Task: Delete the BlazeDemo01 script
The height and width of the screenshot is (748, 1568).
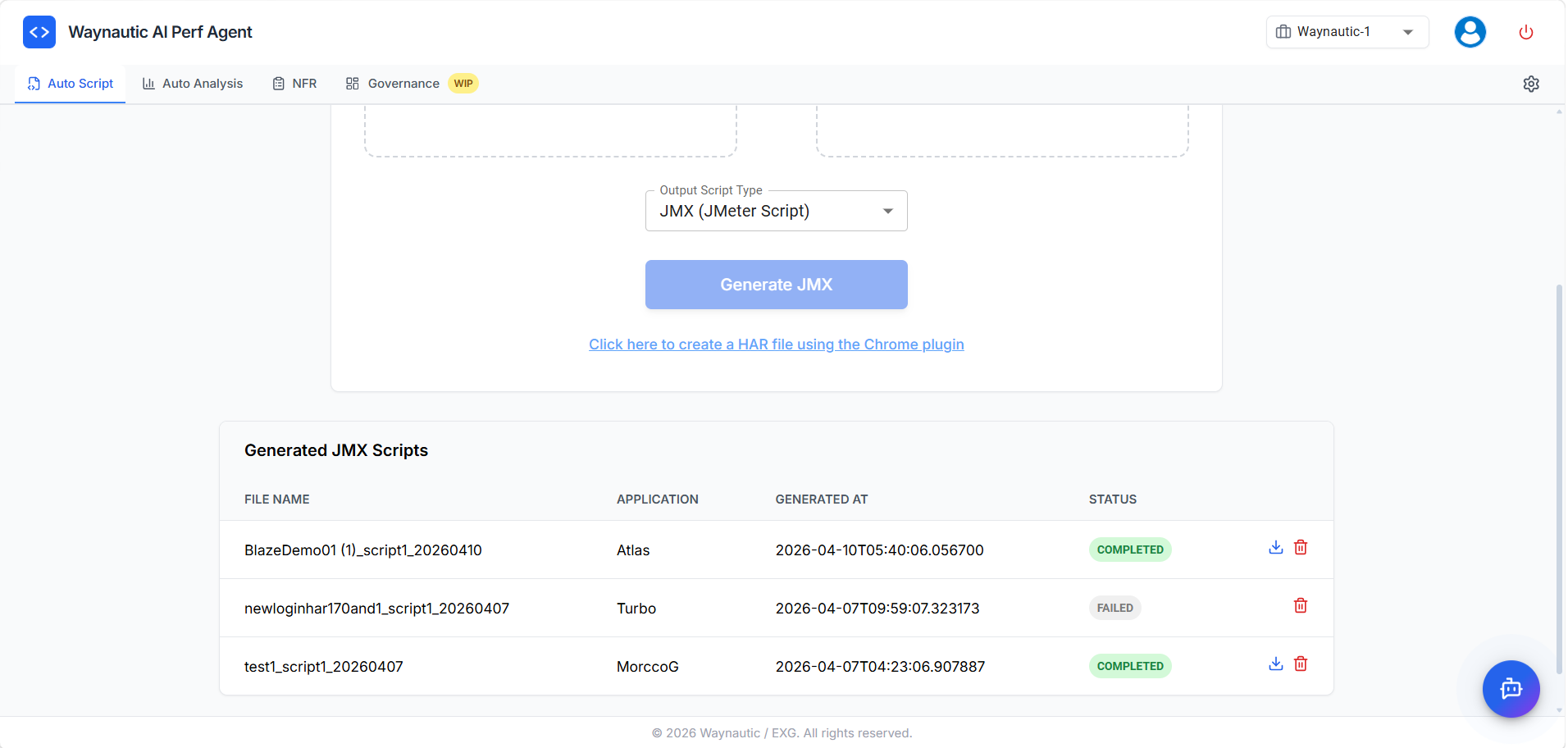Action: coord(1300,547)
